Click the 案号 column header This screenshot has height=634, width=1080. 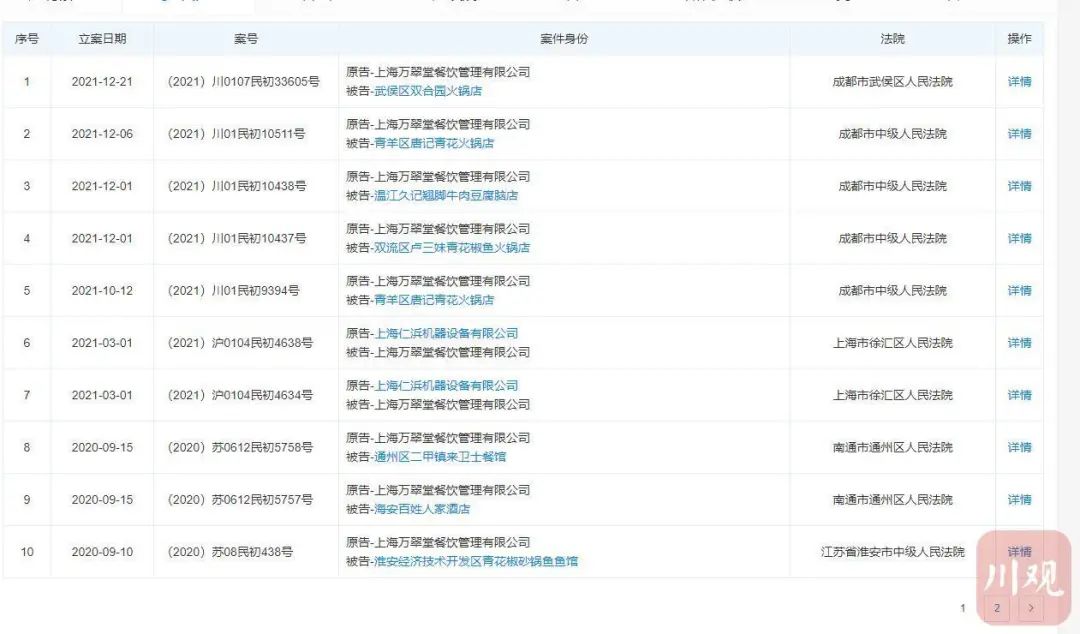[246, 39]
